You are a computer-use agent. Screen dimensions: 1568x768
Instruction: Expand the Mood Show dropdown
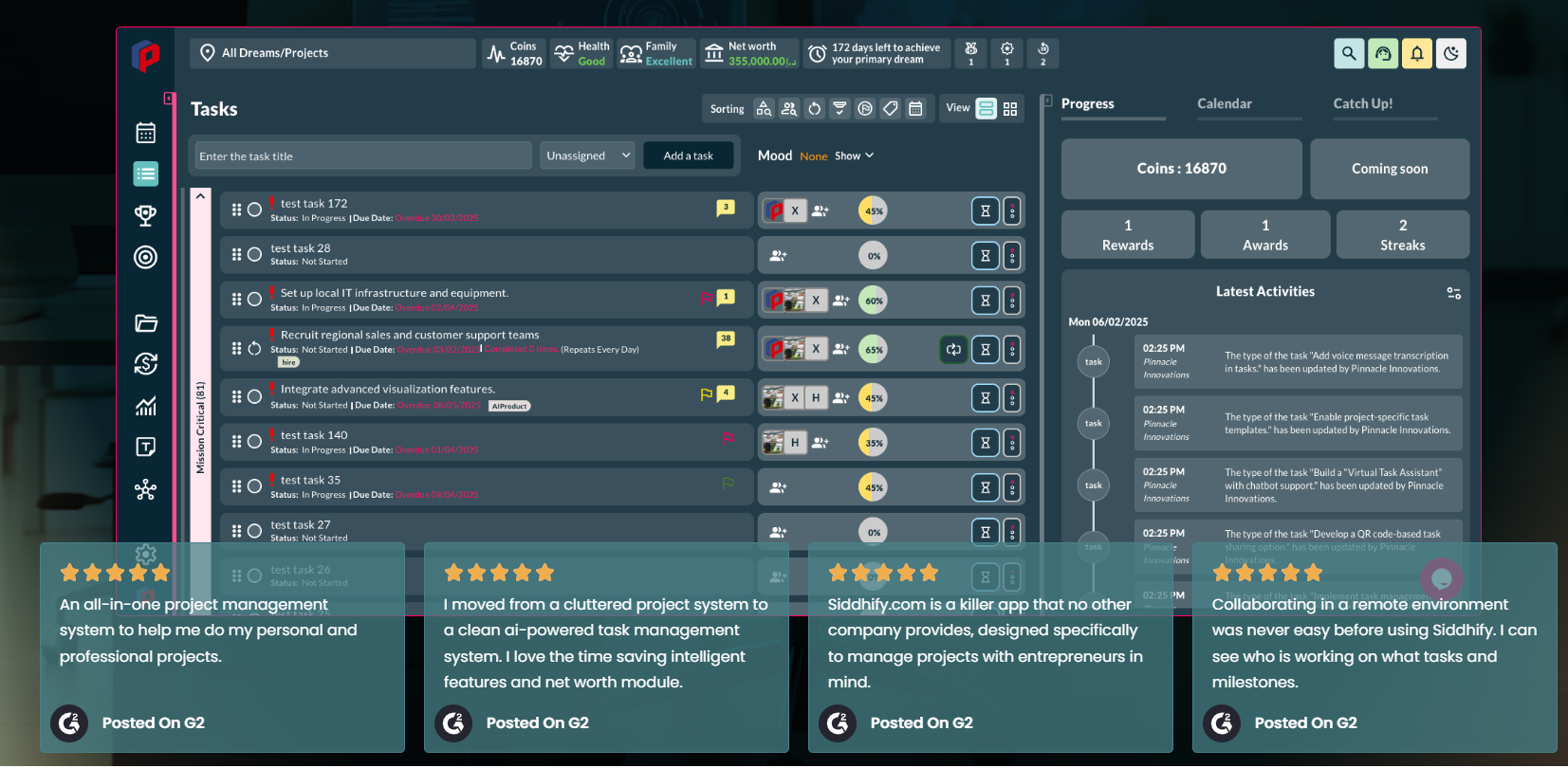point(855,155)
